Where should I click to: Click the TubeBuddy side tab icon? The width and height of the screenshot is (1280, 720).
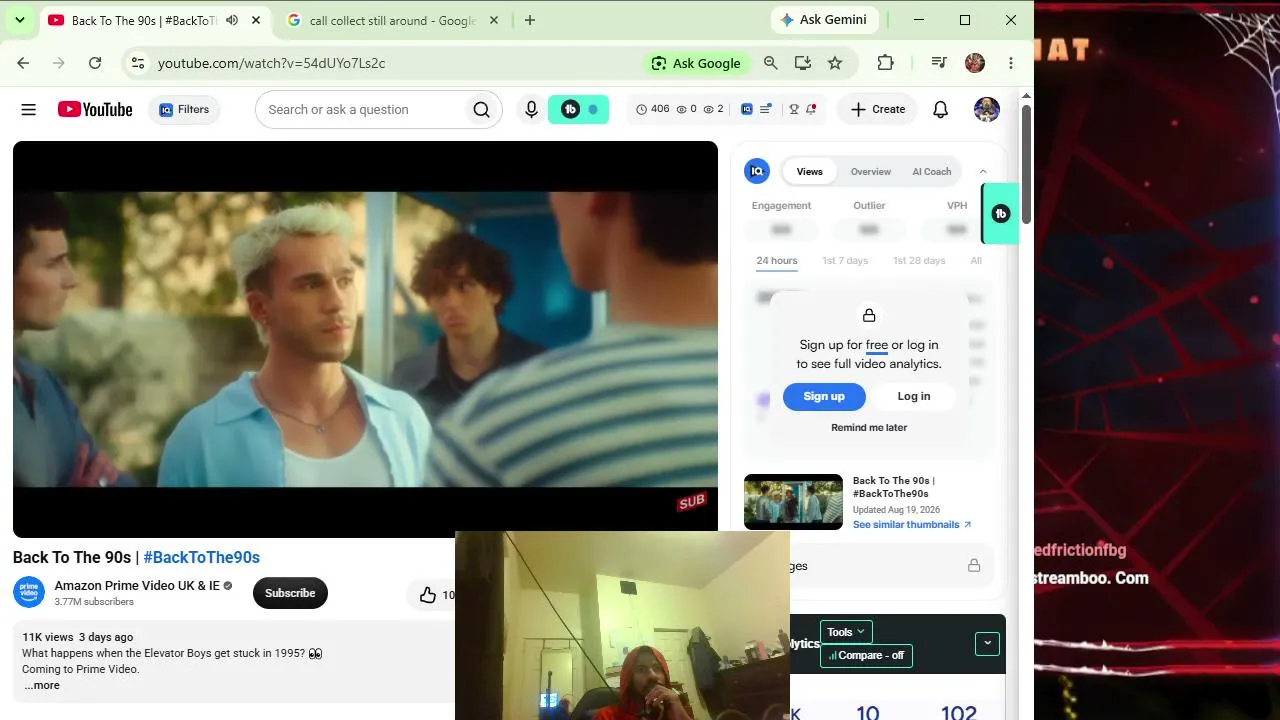coord(1001,214)
